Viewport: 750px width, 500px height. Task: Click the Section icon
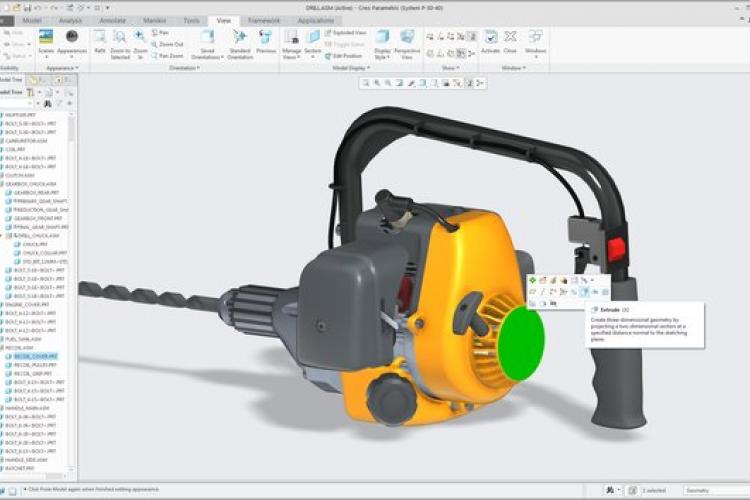click(313, 37)
